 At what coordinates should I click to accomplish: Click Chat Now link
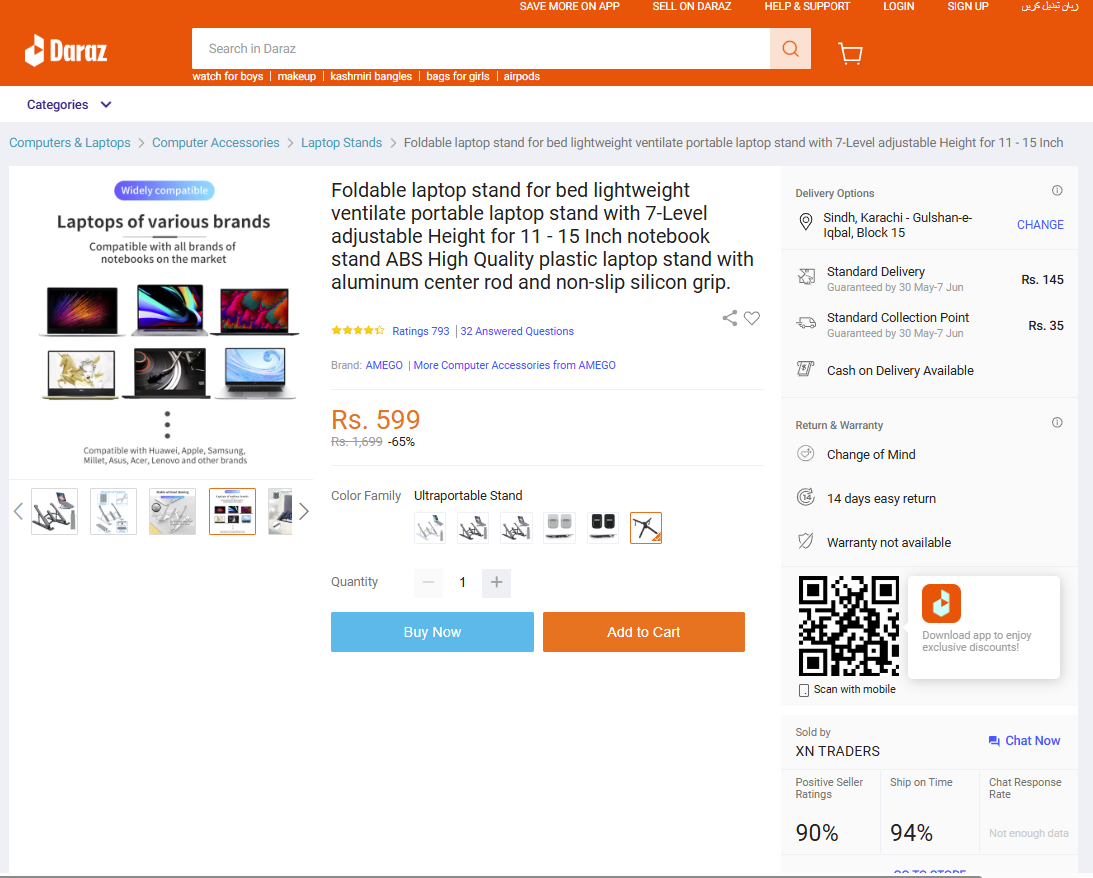1032,741
